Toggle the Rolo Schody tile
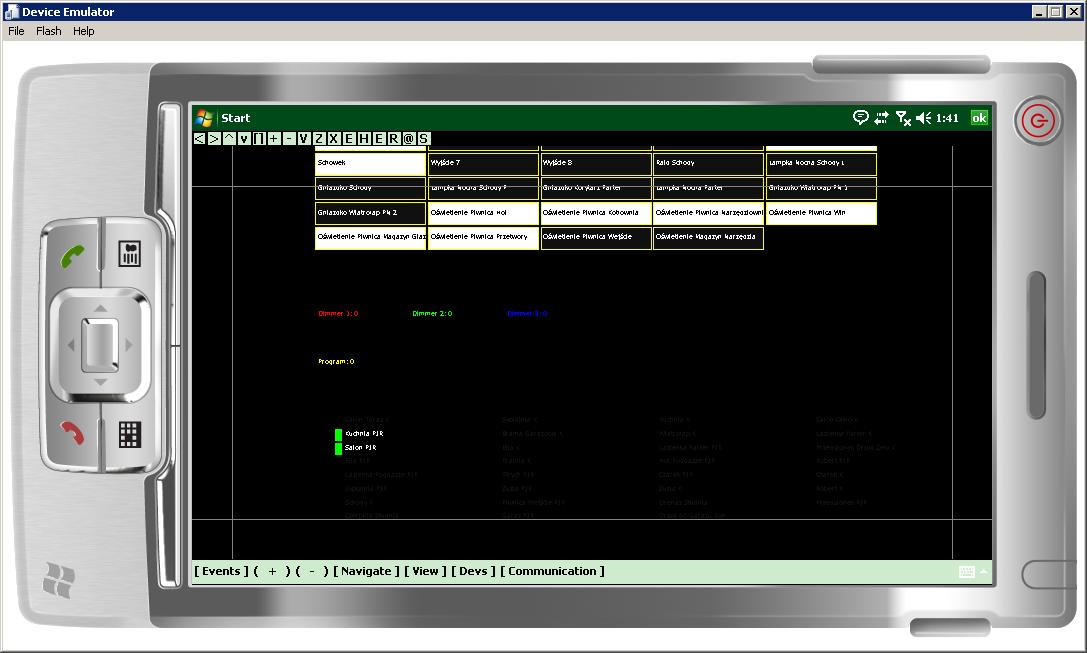Screen dimensions: 1087x653 708,164
